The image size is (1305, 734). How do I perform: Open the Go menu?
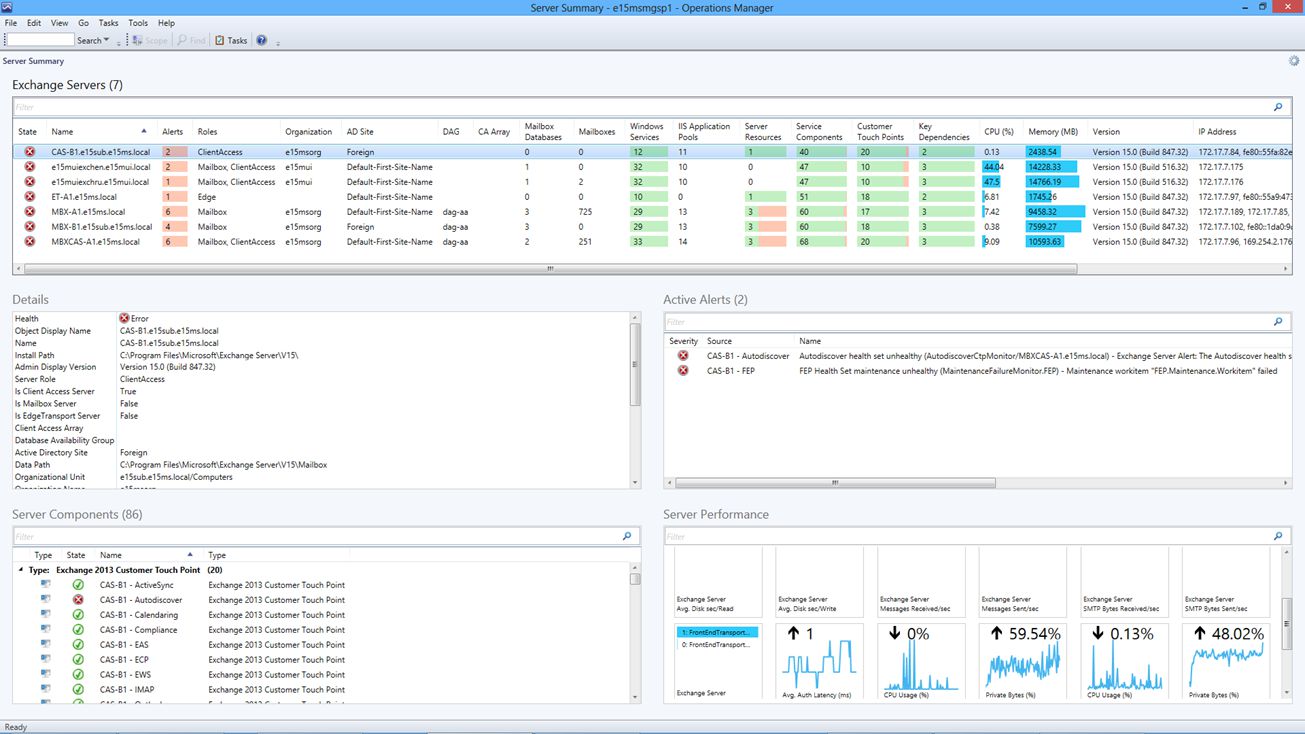[83, 23]
